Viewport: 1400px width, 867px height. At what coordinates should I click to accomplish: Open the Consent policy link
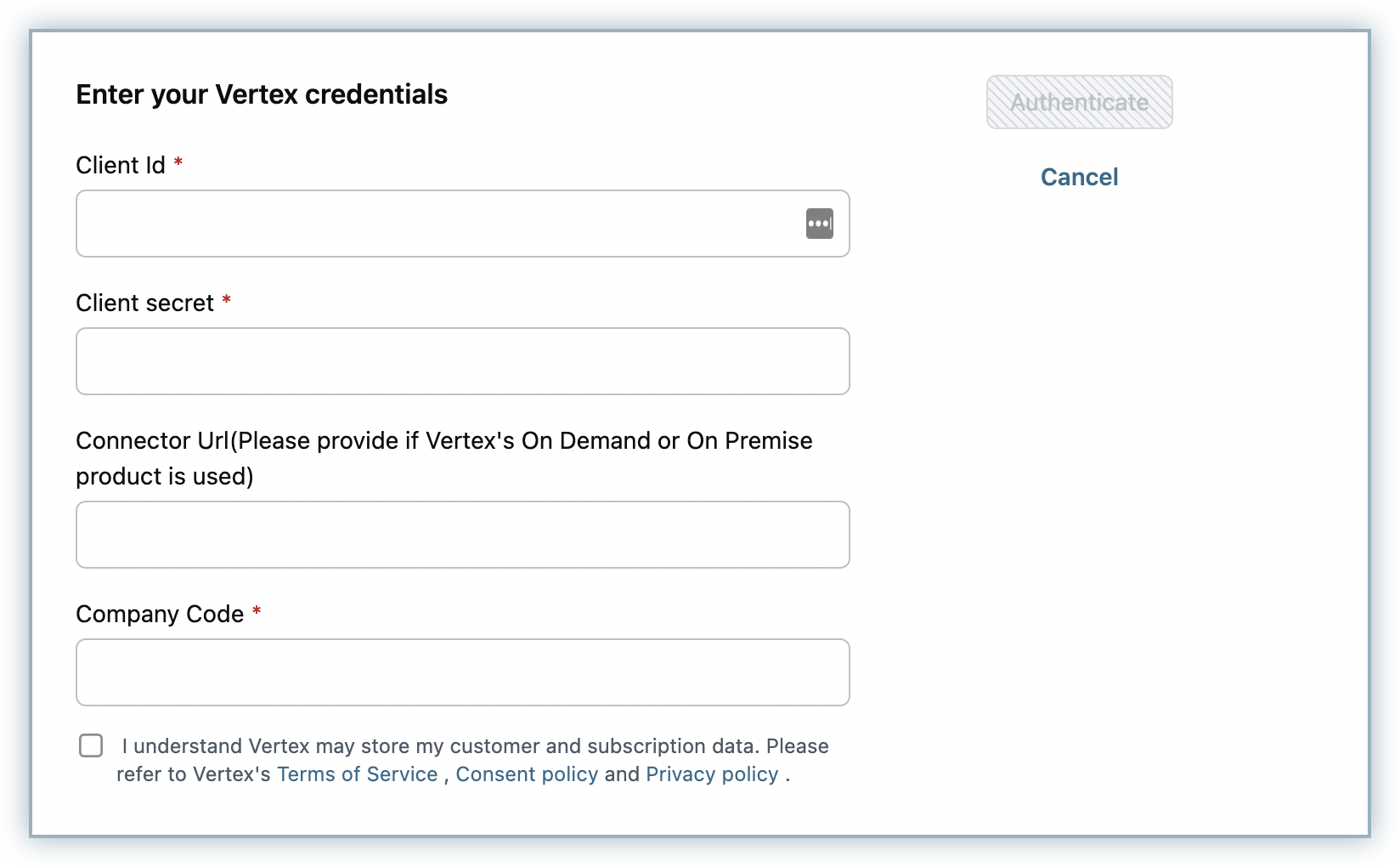[527, 774]
